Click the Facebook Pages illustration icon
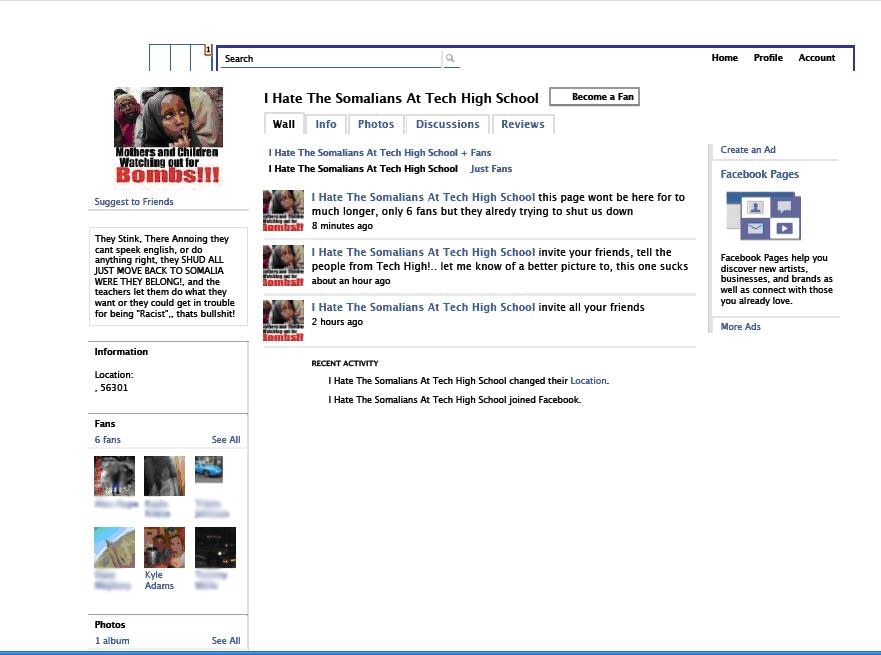The image size is (881, 655). coord(764,216)
